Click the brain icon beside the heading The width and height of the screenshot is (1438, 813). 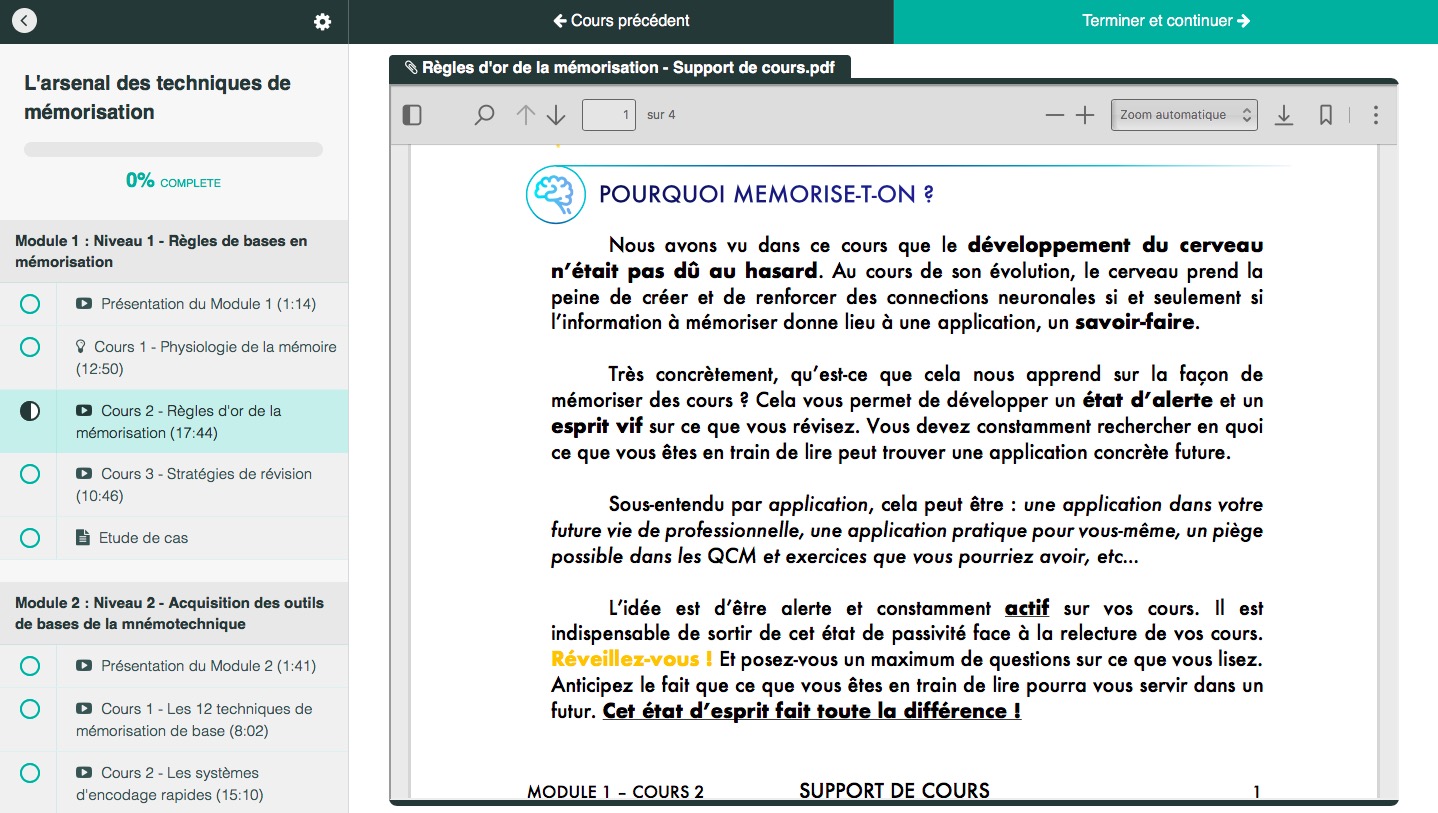tap(556, 193)
